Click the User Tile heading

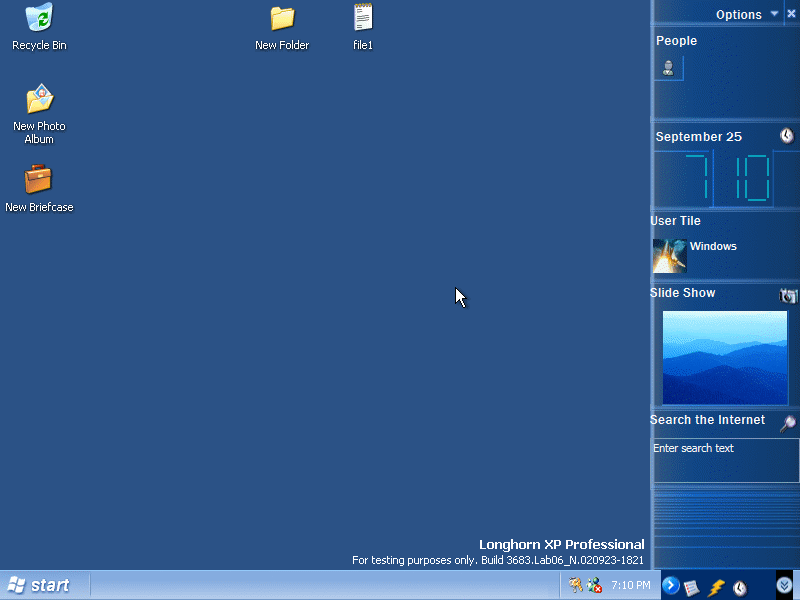coord(675,221)
